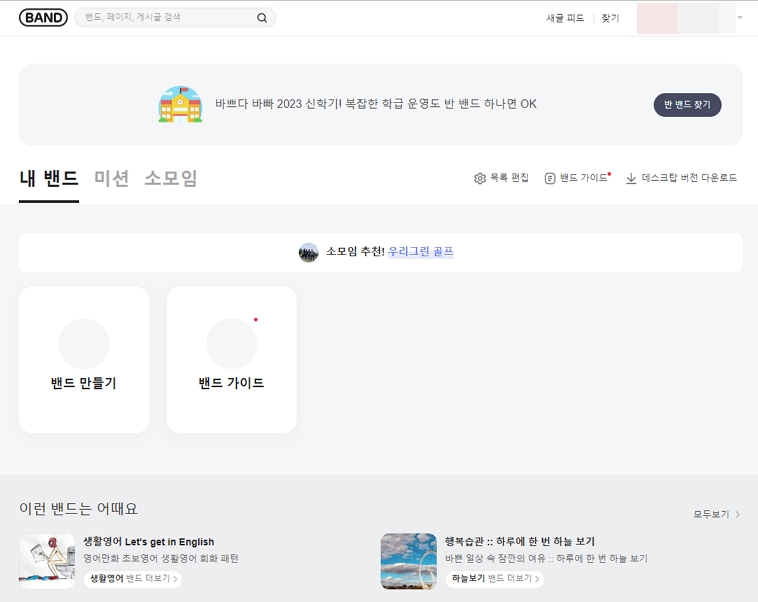Select the 내 밴드 tab
This screenshot has width=758, height=602.
click(49, 178)
